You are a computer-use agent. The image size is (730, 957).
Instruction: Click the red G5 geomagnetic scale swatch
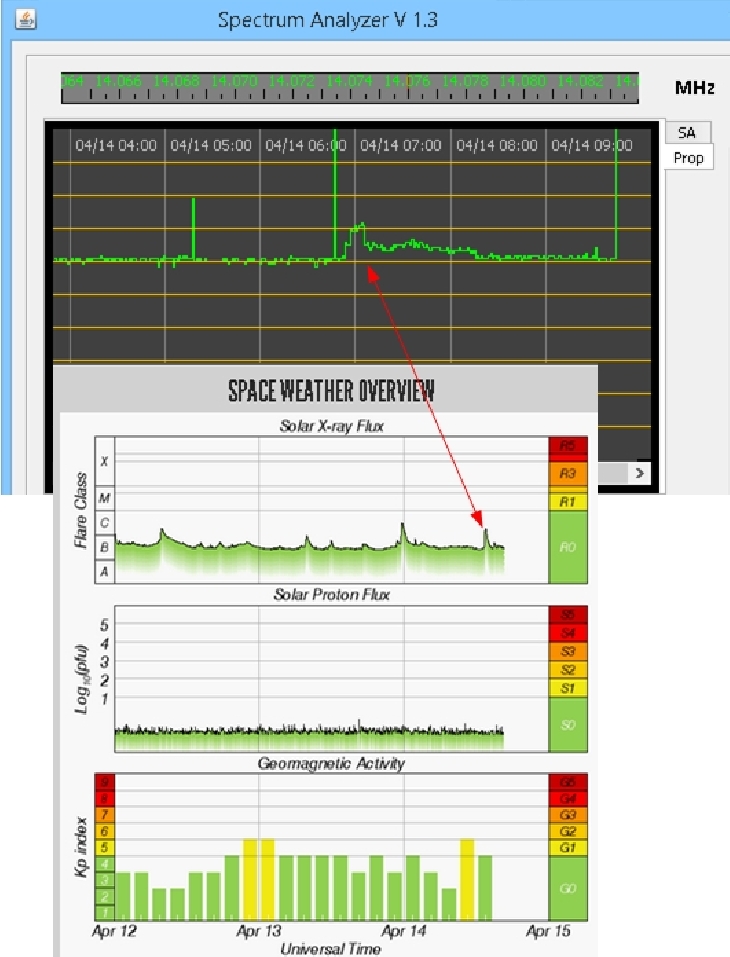(x=568, y=782)
